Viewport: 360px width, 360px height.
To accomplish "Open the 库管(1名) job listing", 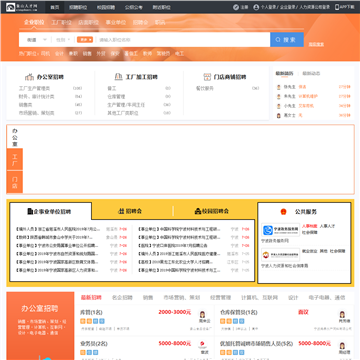I will (91, 312).
